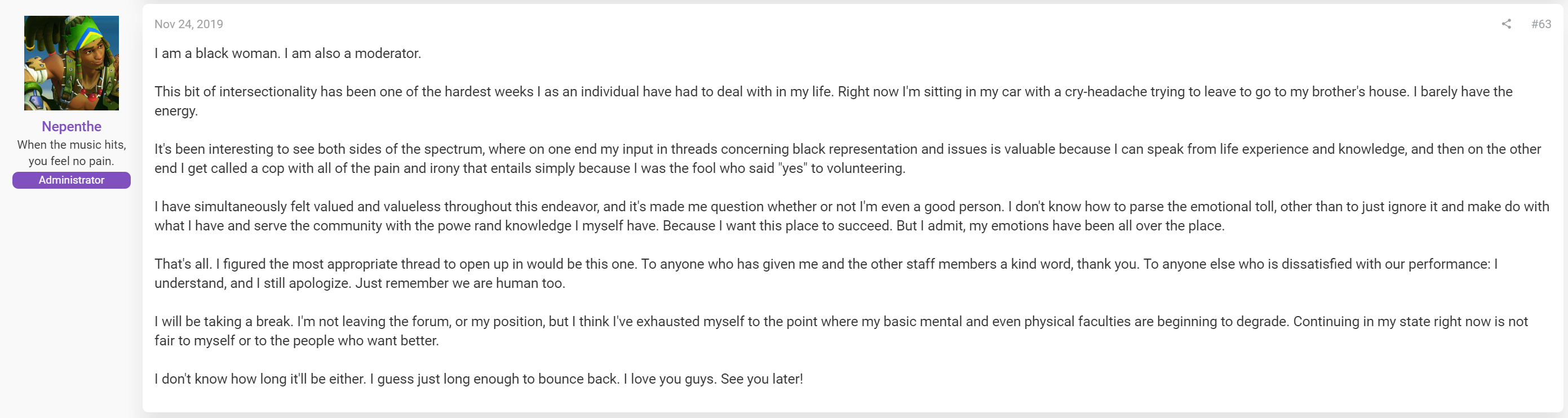This screenshot has width=1568, height=418.
Task: Click the sentence 'I don't know how long'
Action: pyautogui.click(x=260, y=379)
